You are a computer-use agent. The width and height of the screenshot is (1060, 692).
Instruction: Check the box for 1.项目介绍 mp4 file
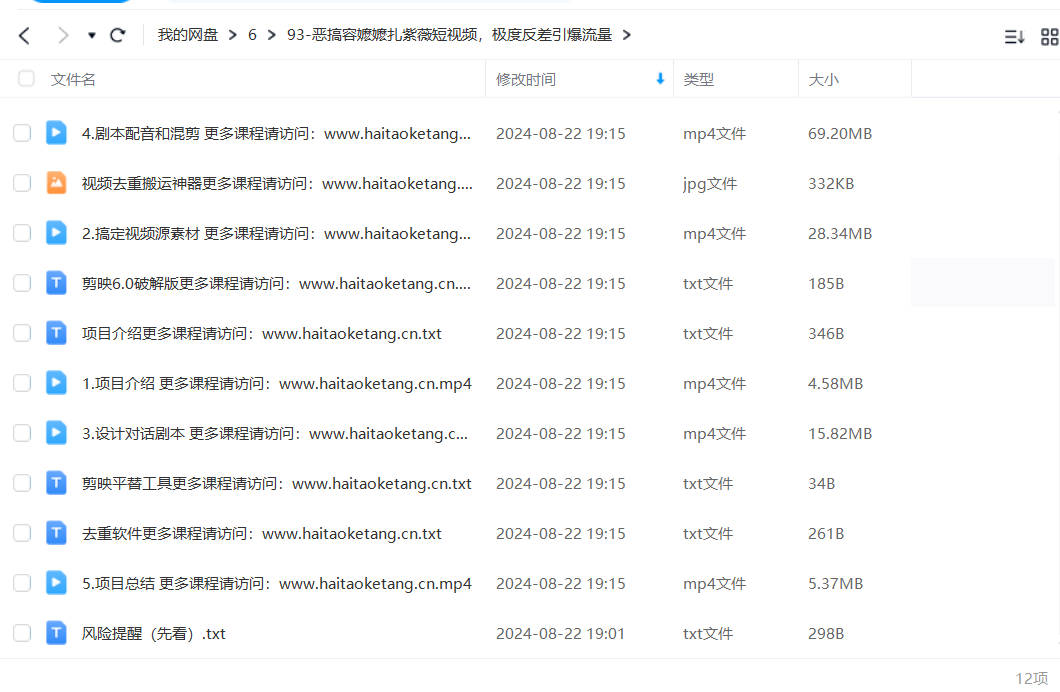tap(22, 383)
